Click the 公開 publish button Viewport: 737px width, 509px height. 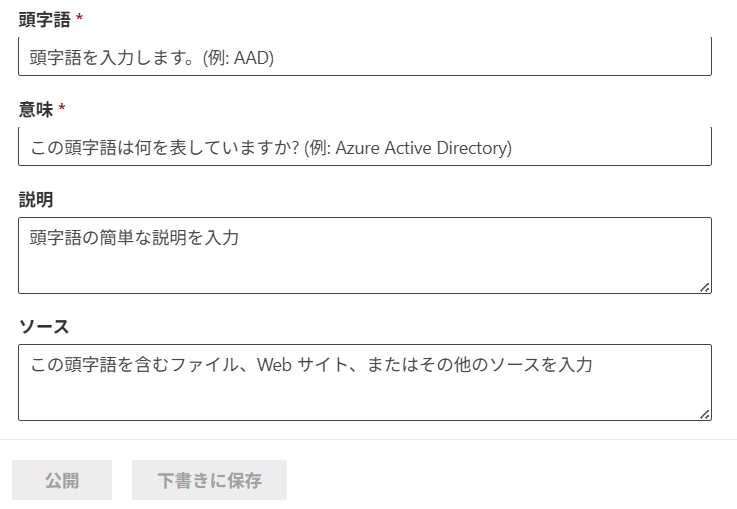point(62,480)
